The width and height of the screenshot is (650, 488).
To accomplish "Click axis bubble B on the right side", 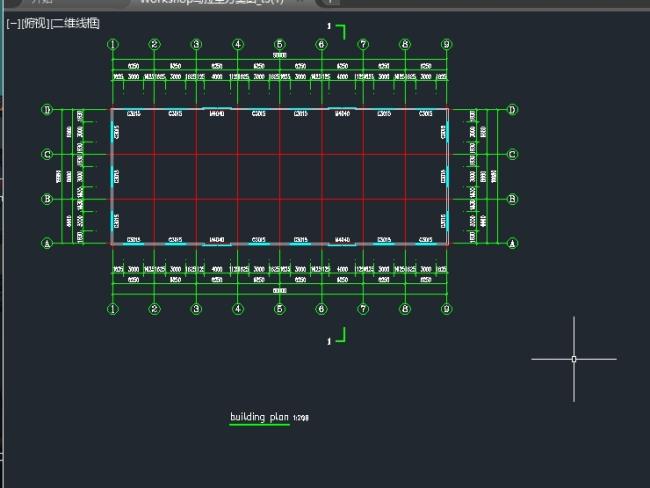I will pos(512,199).
